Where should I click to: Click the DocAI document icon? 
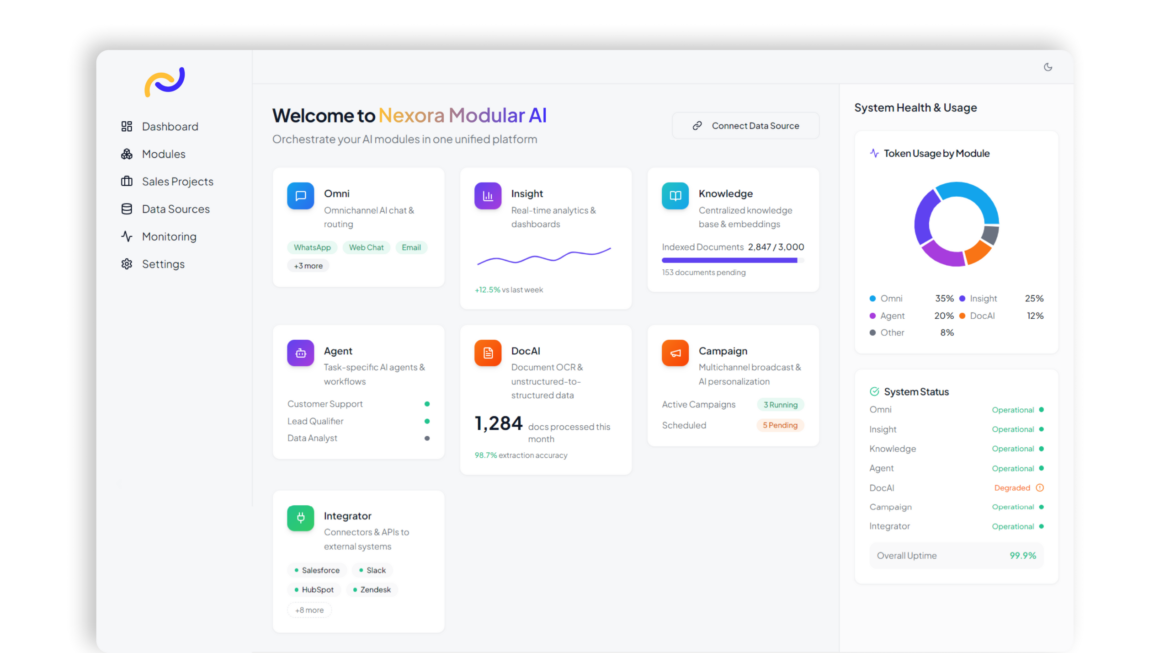(x=487, y=353)
